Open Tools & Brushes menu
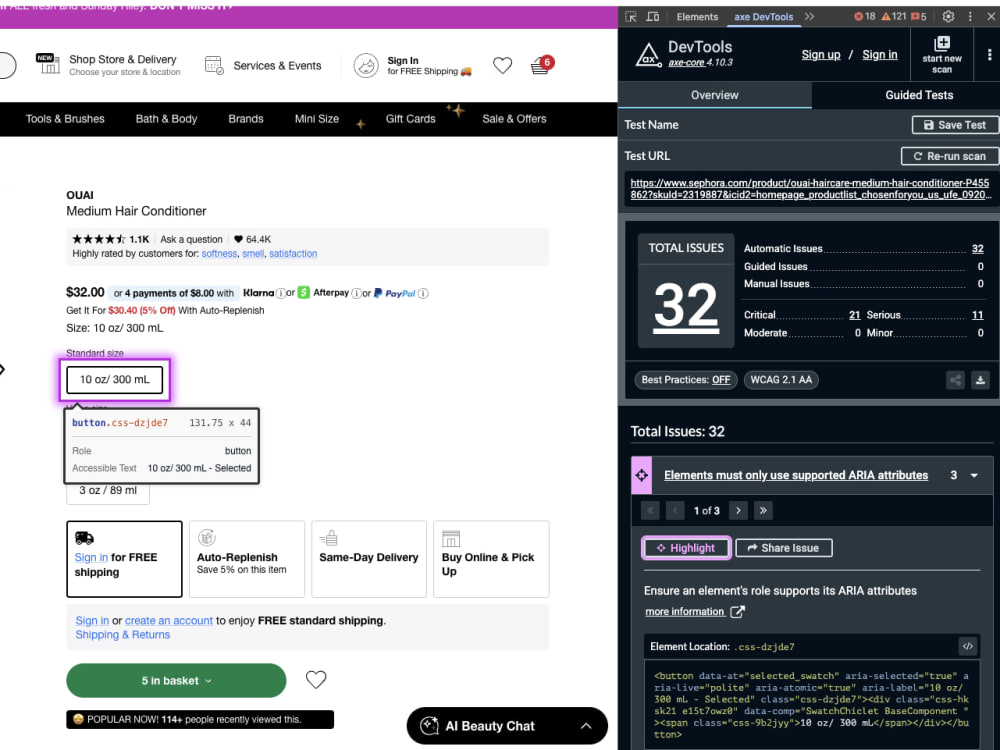1000x750 pixels. click(x=65, y=119)
